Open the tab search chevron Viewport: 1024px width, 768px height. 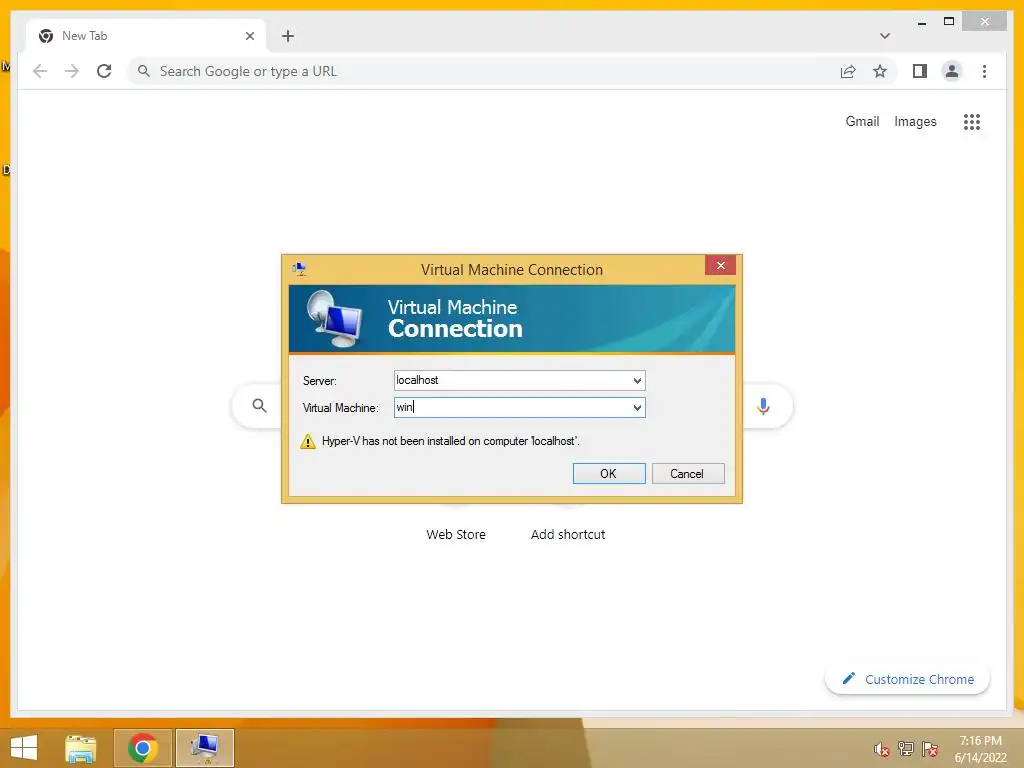pos(885,36)
